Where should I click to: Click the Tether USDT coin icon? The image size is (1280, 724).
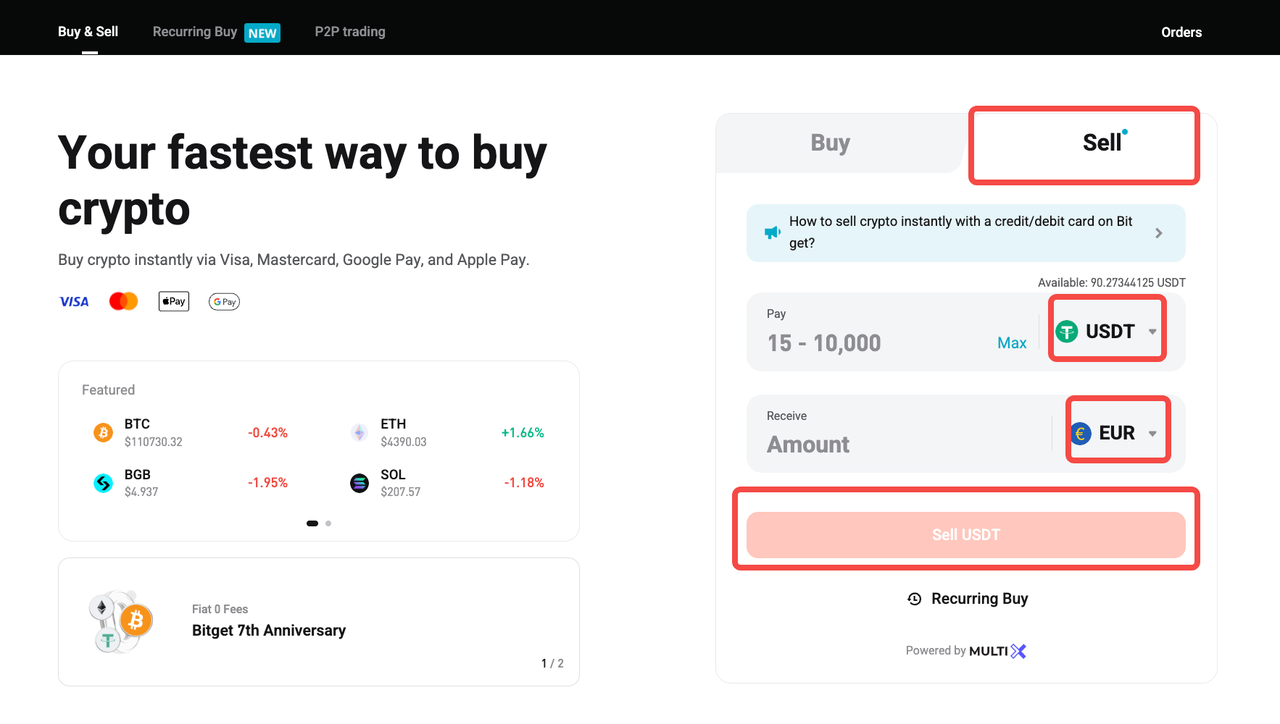pos(1067,331)
